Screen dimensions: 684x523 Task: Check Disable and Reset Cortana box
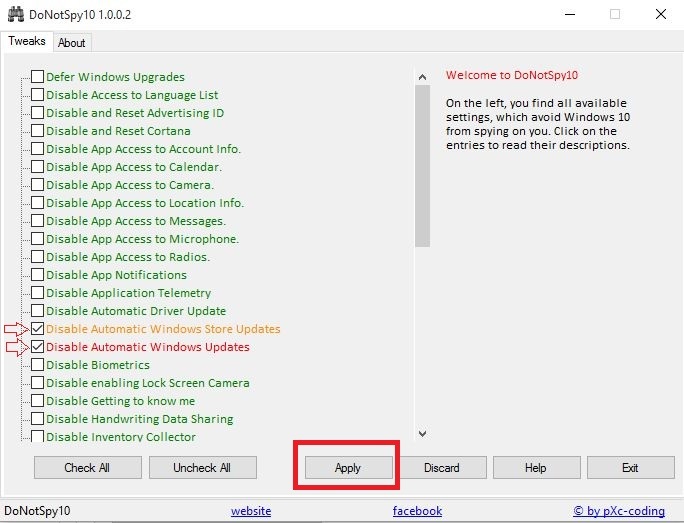pos(38,131)
